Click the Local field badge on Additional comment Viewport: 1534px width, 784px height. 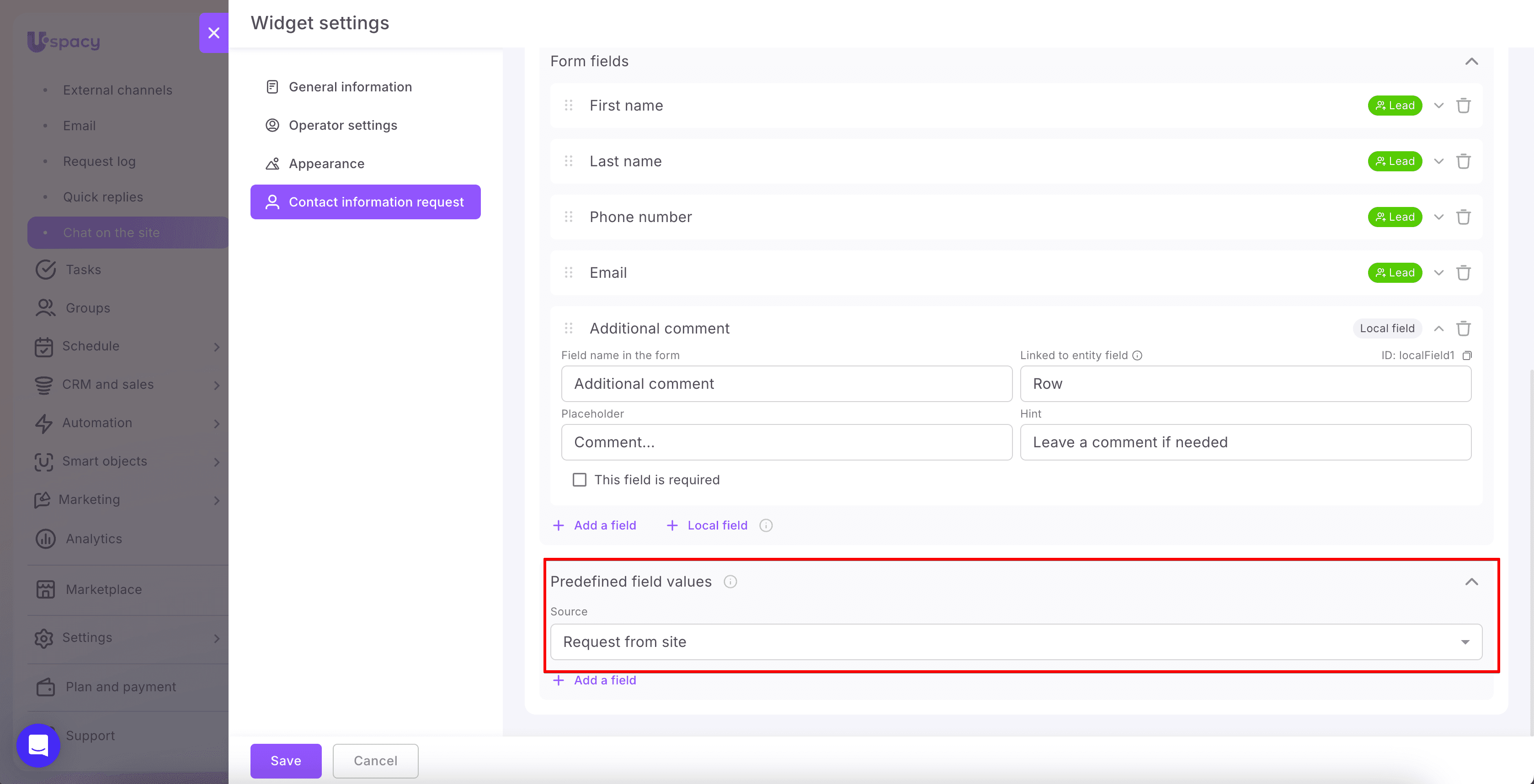[1387, 328]
